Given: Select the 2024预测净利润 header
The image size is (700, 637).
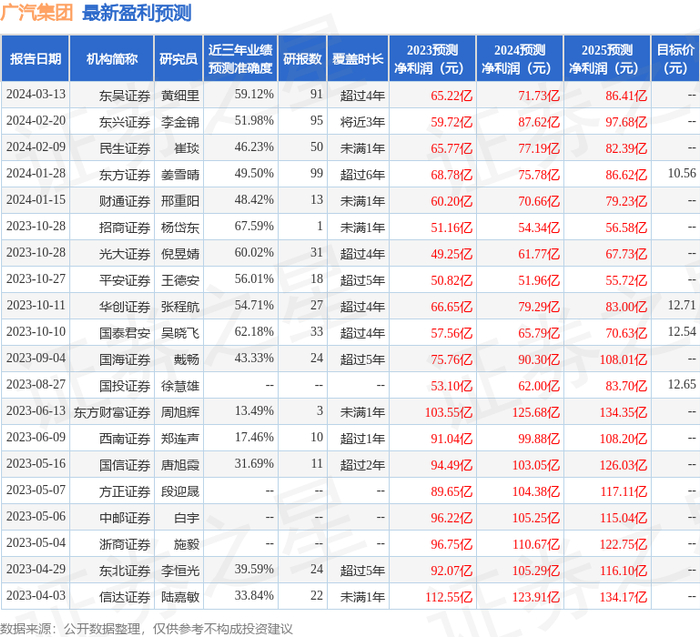Looking at the screenshot, I should (520, 59).
